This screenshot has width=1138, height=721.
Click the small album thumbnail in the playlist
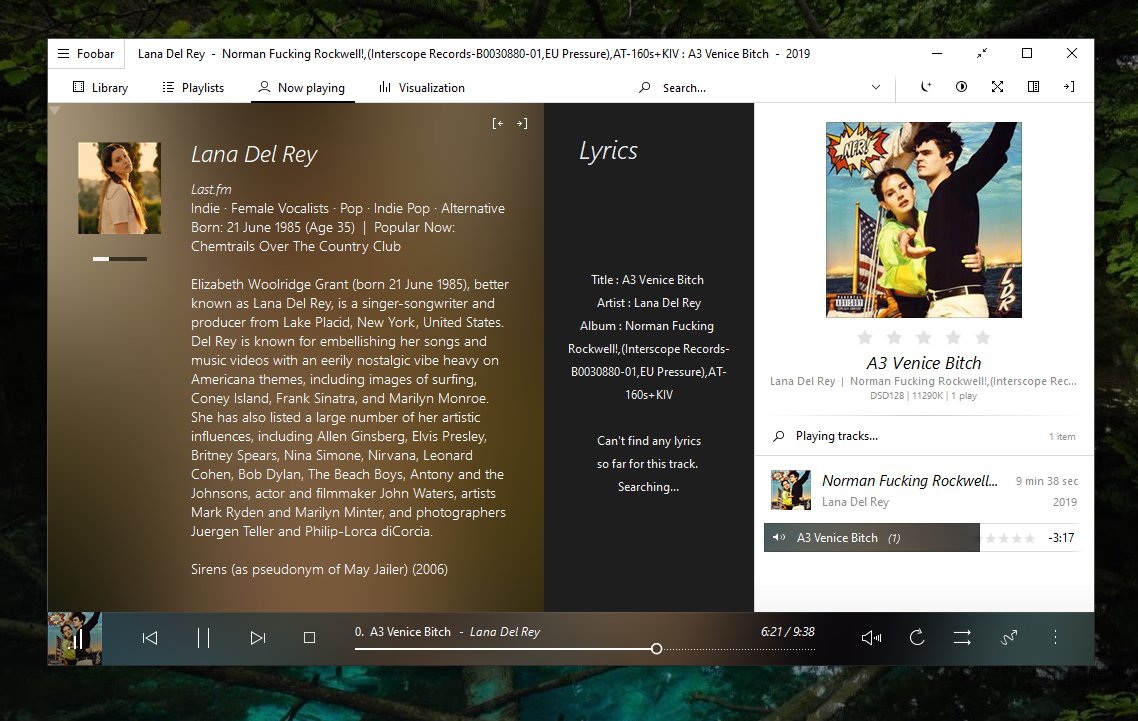[790, 490]
